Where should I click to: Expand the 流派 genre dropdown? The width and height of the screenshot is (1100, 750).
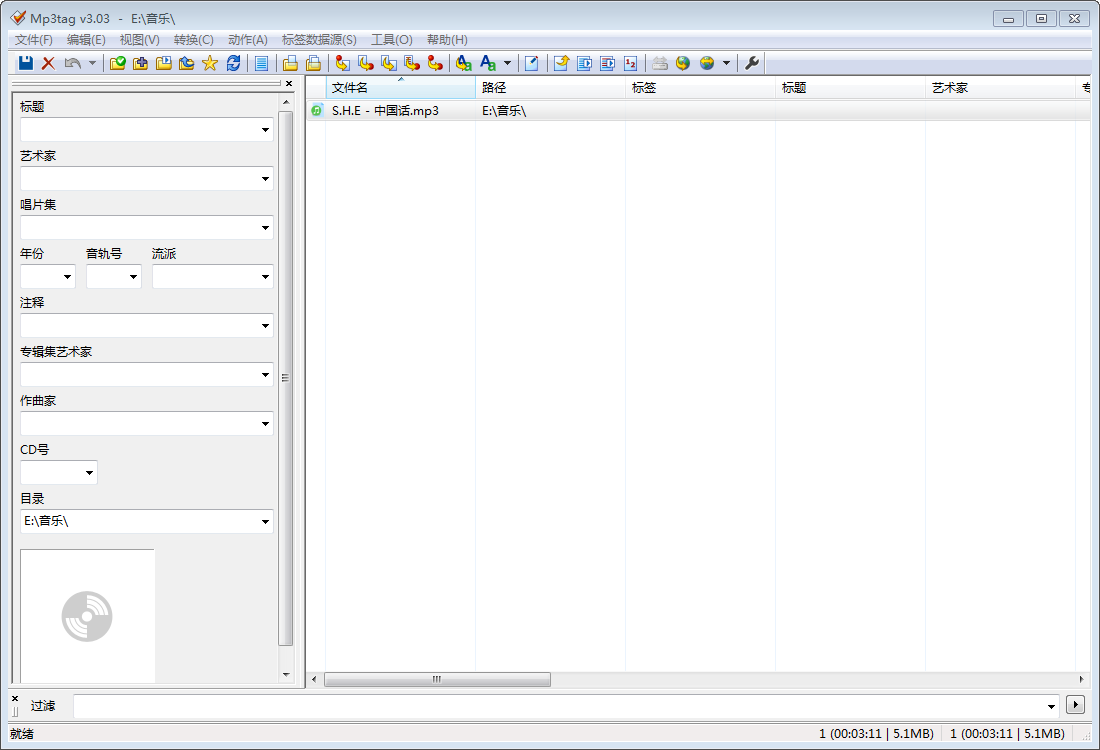coord(265,277)
